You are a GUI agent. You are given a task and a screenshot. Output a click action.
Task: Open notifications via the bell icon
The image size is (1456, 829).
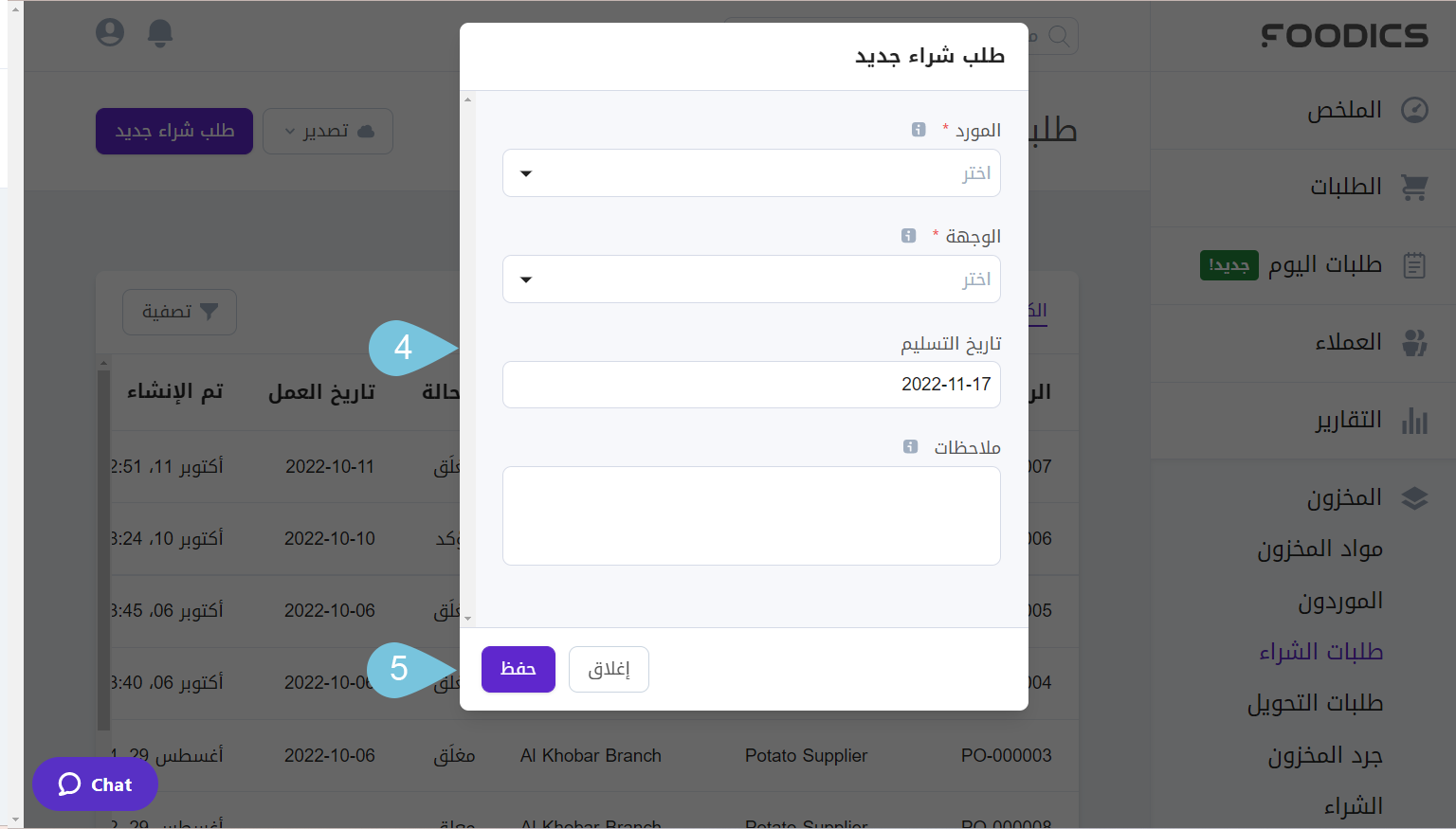pos(159,32)
